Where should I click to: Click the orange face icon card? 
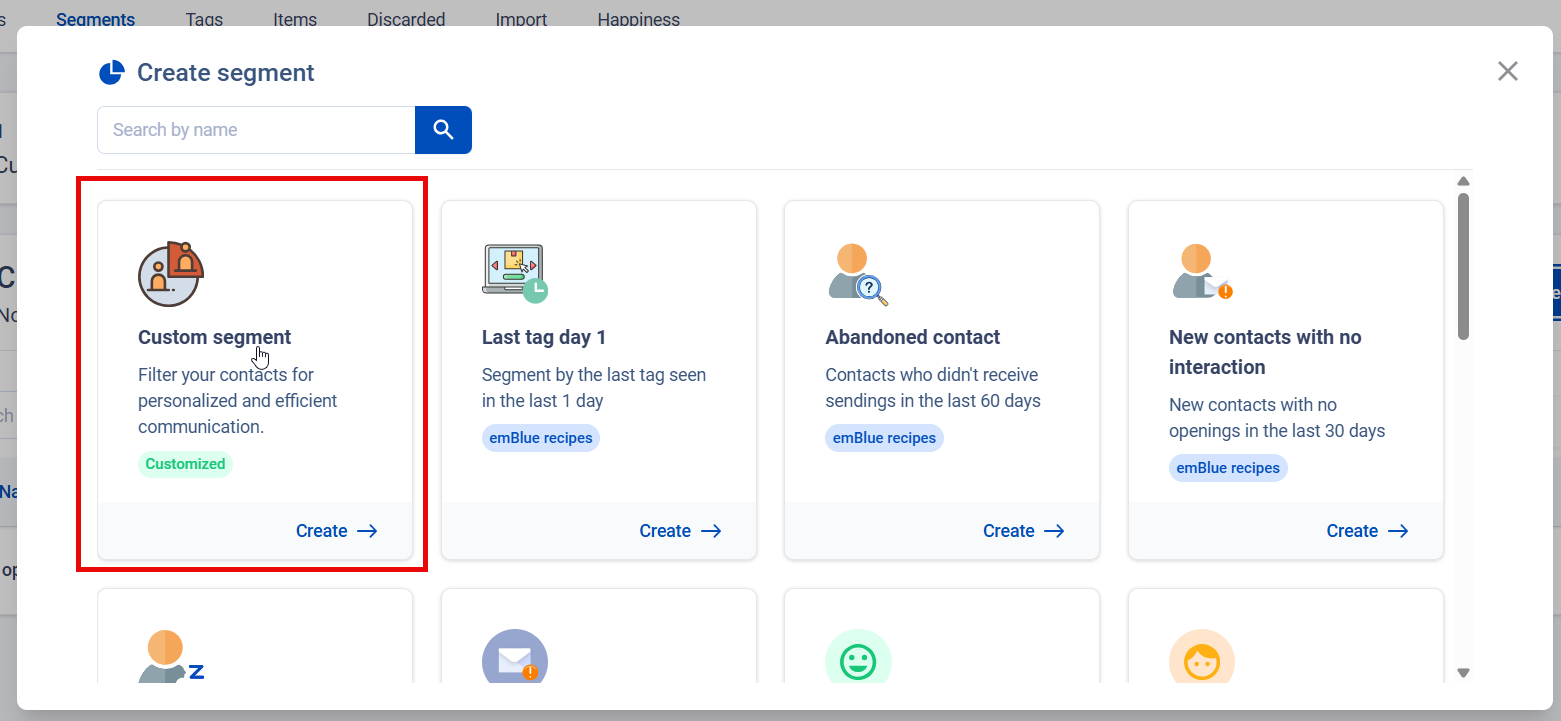coord(1201,660)
